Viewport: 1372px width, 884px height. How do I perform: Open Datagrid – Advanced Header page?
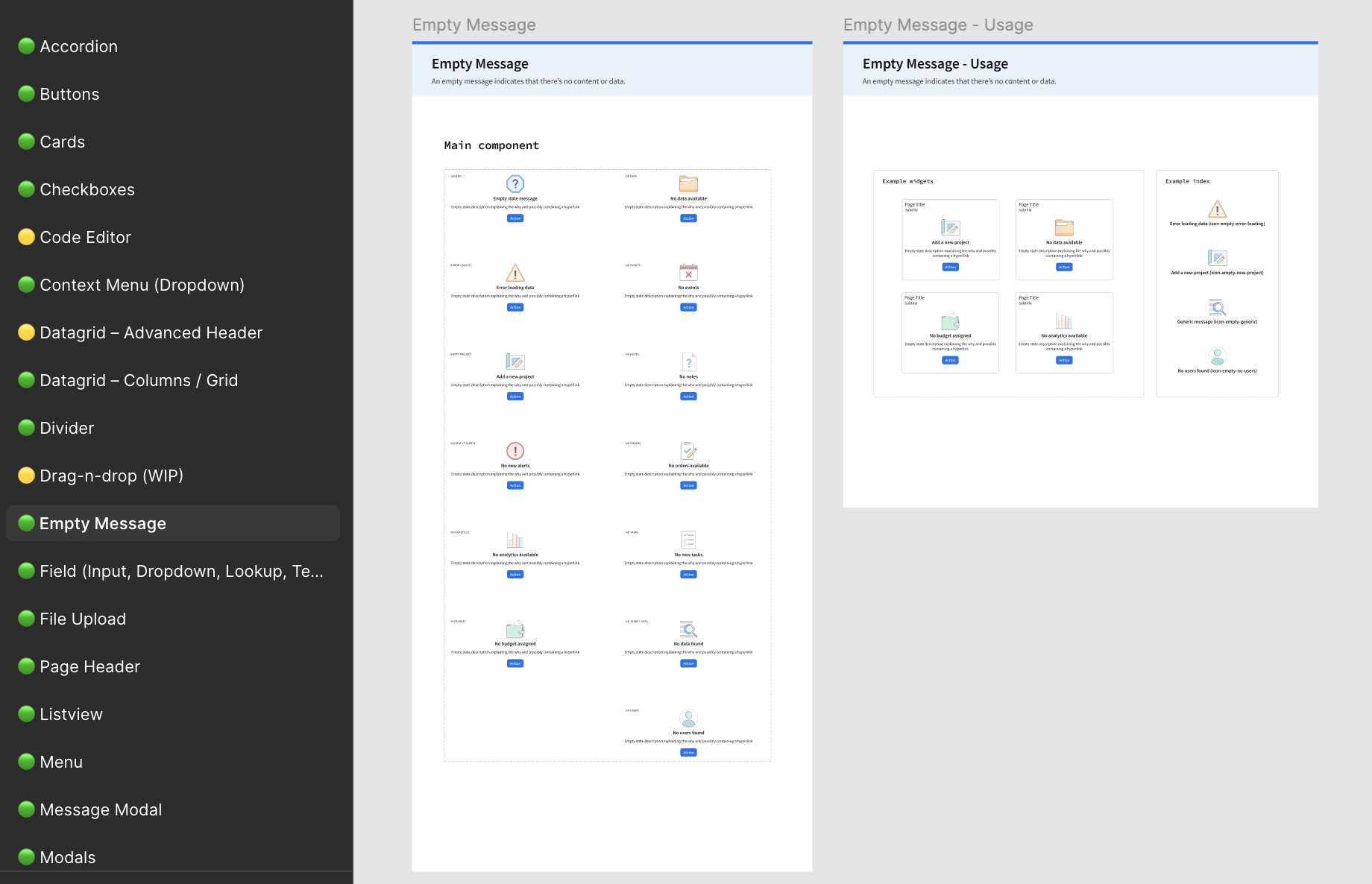173,332
